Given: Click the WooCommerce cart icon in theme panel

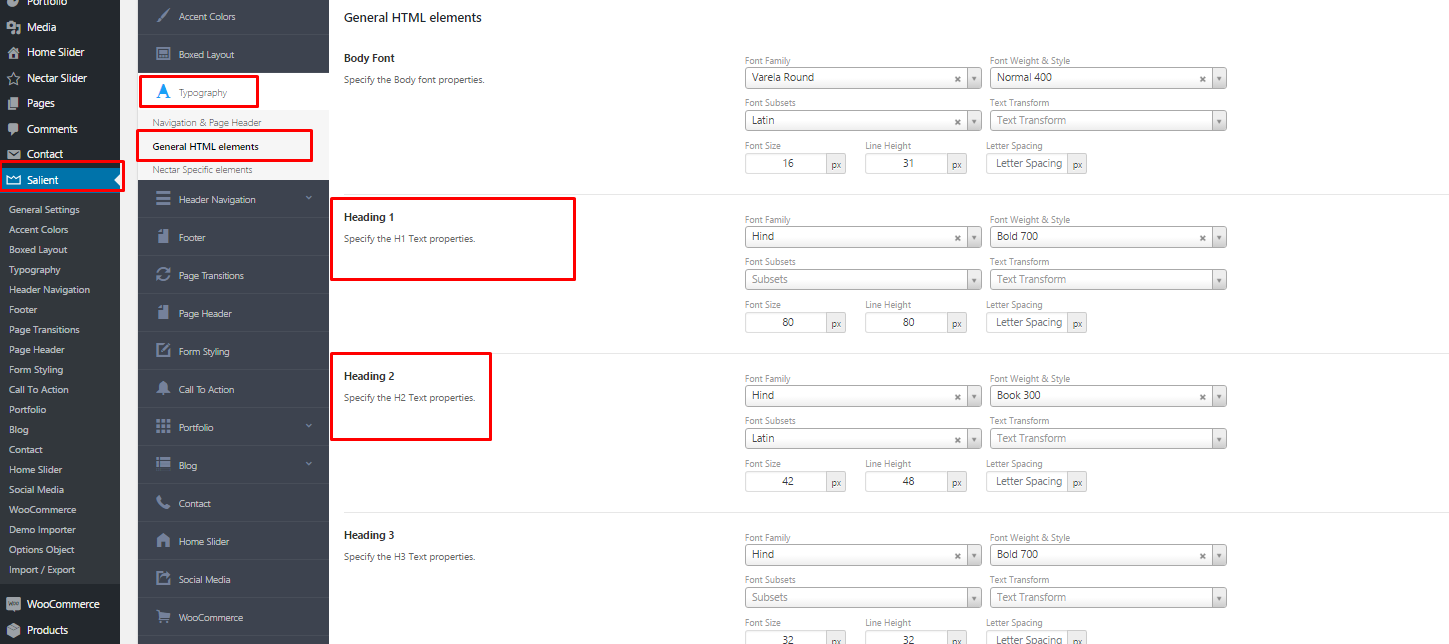Looking at the screenshot, I should pos(162,616).
